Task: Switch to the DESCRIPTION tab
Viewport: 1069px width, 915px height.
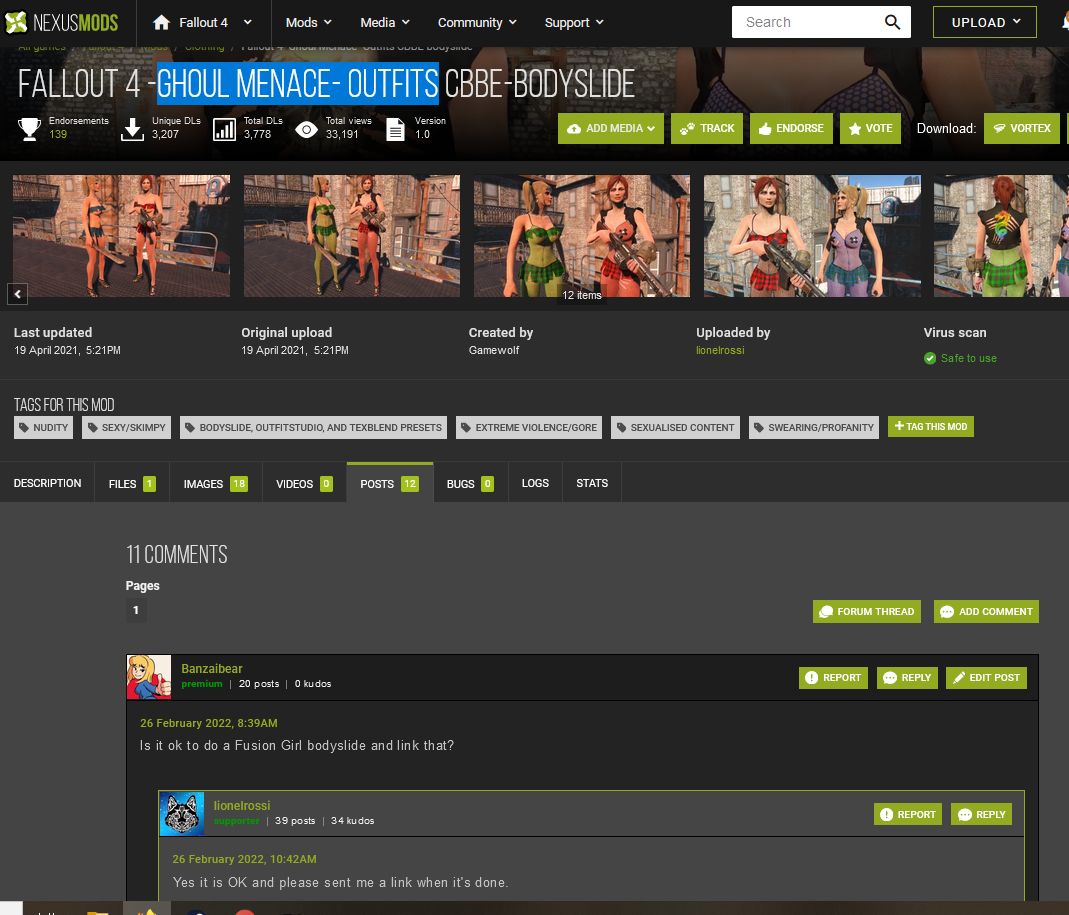Action: pos(47,483)
